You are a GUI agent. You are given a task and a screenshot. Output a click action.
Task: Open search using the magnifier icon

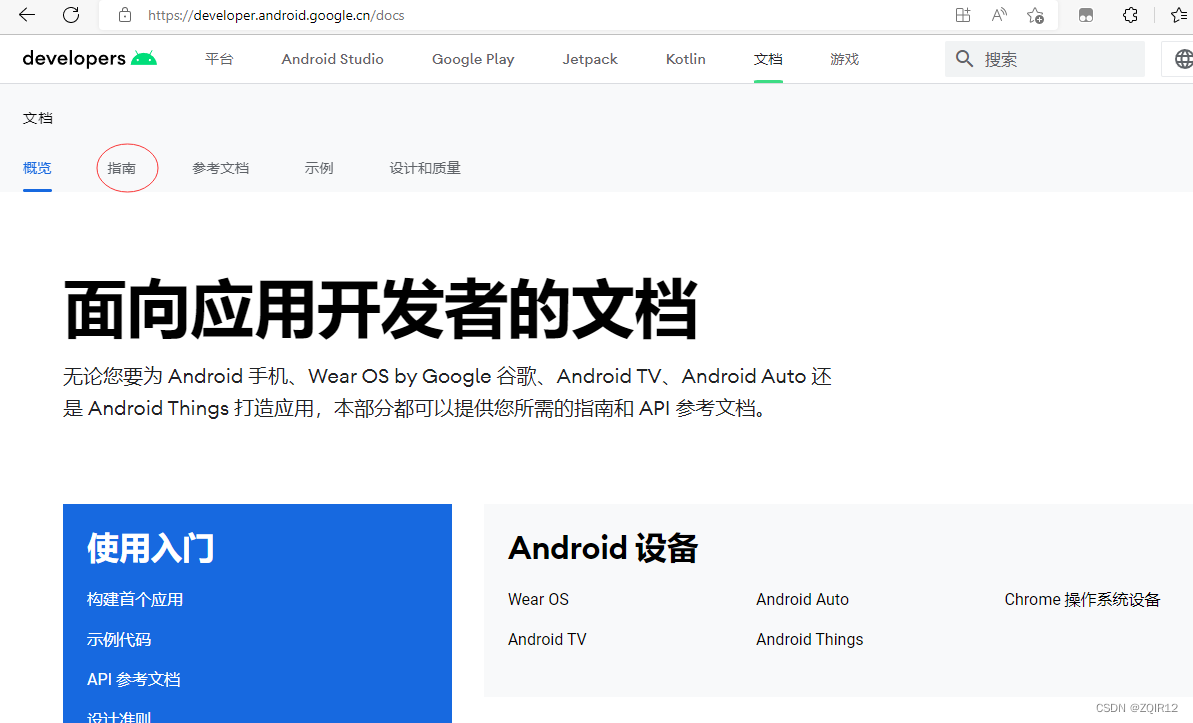(963, 58)
